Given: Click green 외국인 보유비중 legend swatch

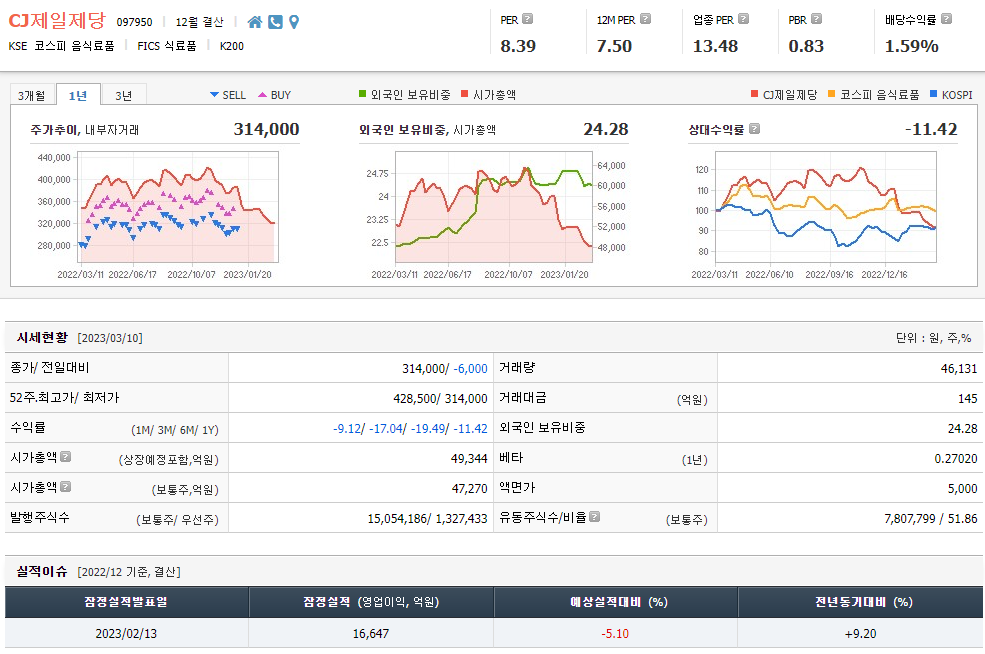Looking at the screenshot, I should click(x=362, y=94).
